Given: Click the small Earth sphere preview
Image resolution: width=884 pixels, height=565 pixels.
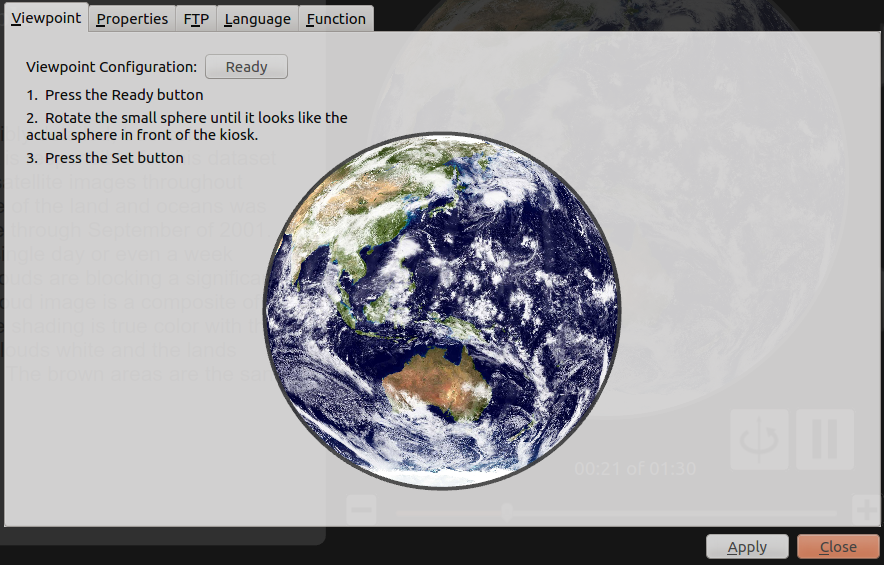Looking at the screenshot, I should (442, 311).
